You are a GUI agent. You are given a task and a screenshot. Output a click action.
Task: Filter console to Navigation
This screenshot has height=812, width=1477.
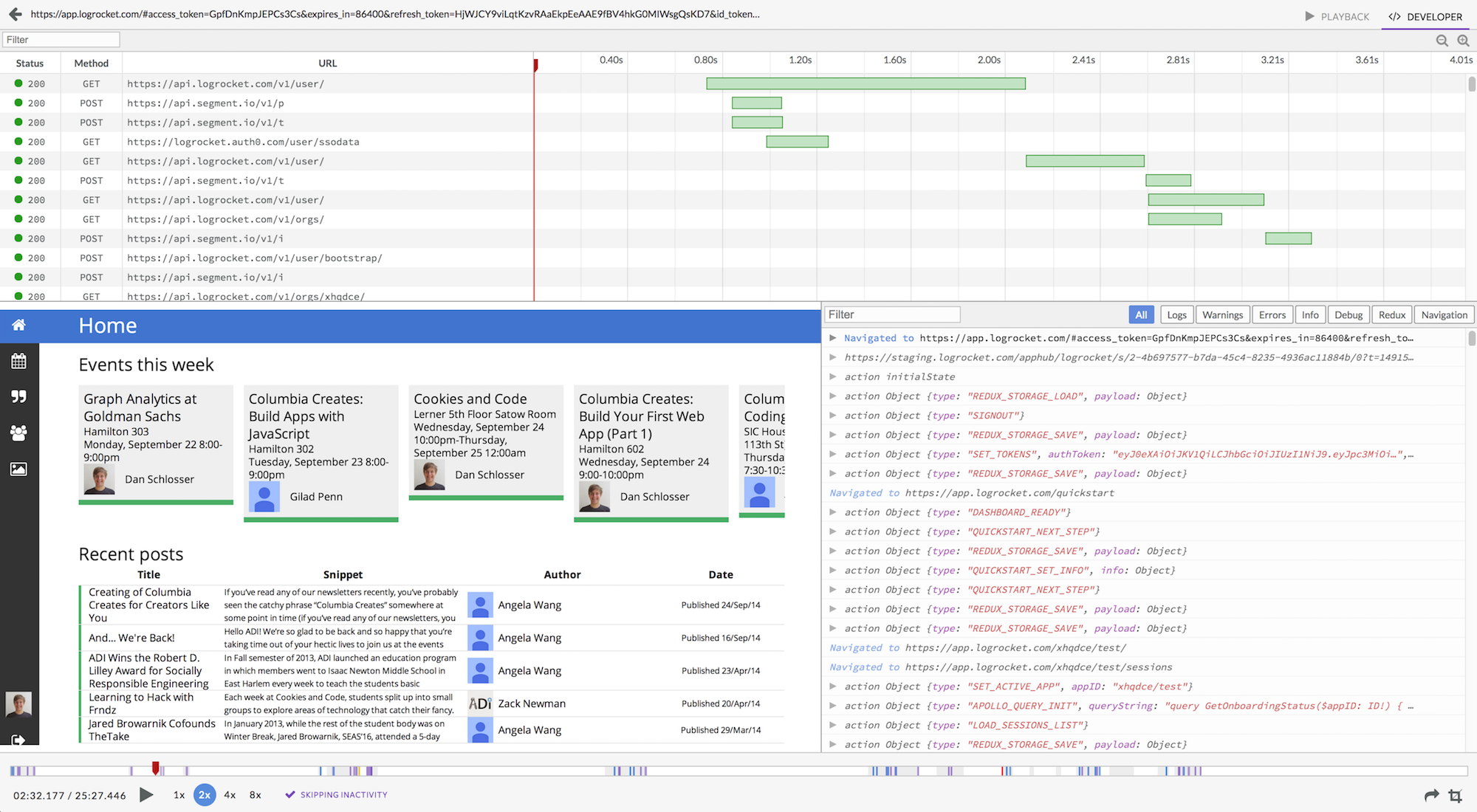click(1444, 314)
